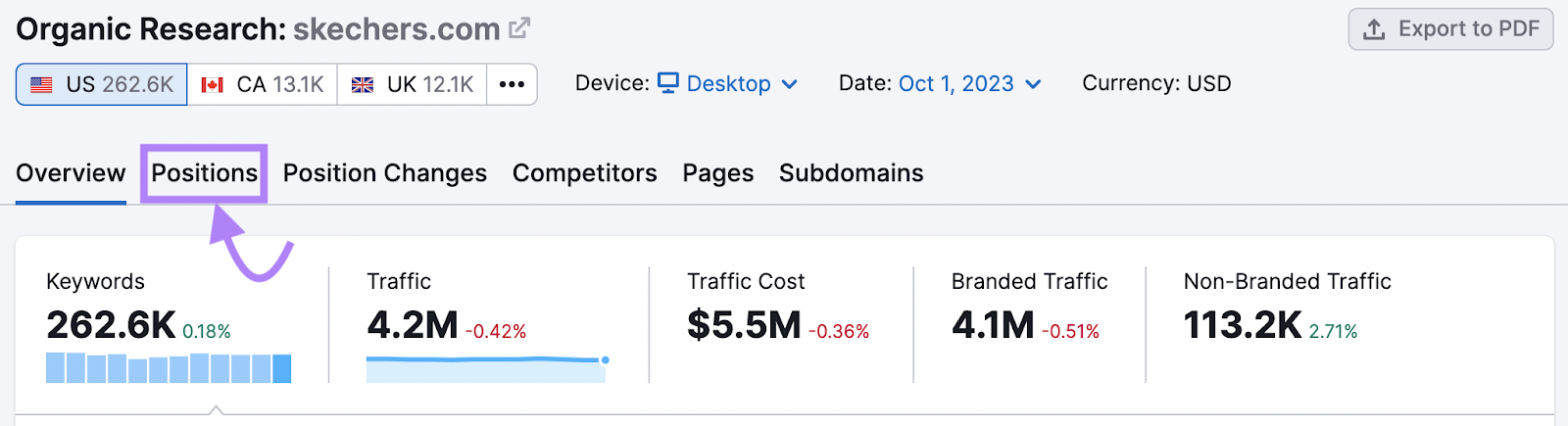Screen dimensions: 1568x426
Task: View the Pages tab
Action: tap(718, 173)
